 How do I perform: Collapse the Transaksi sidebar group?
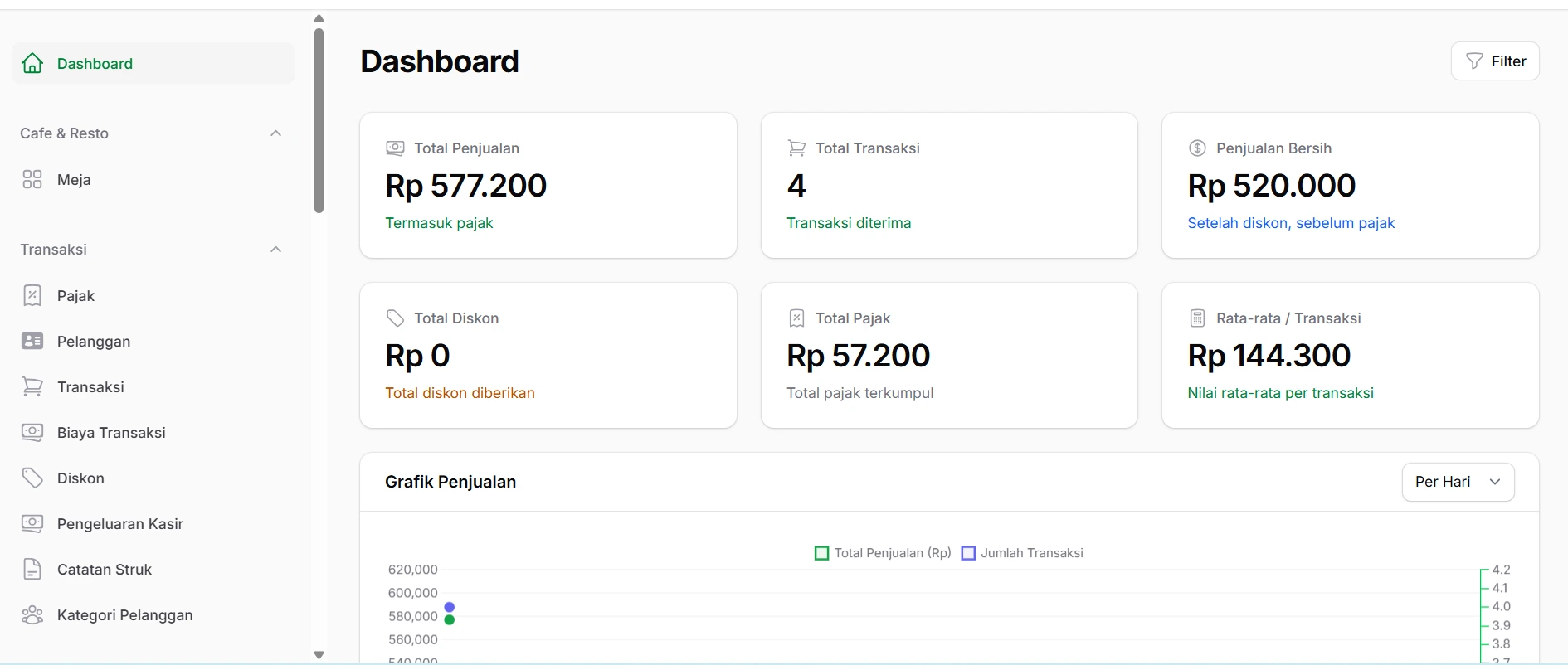tap(276, 250)
